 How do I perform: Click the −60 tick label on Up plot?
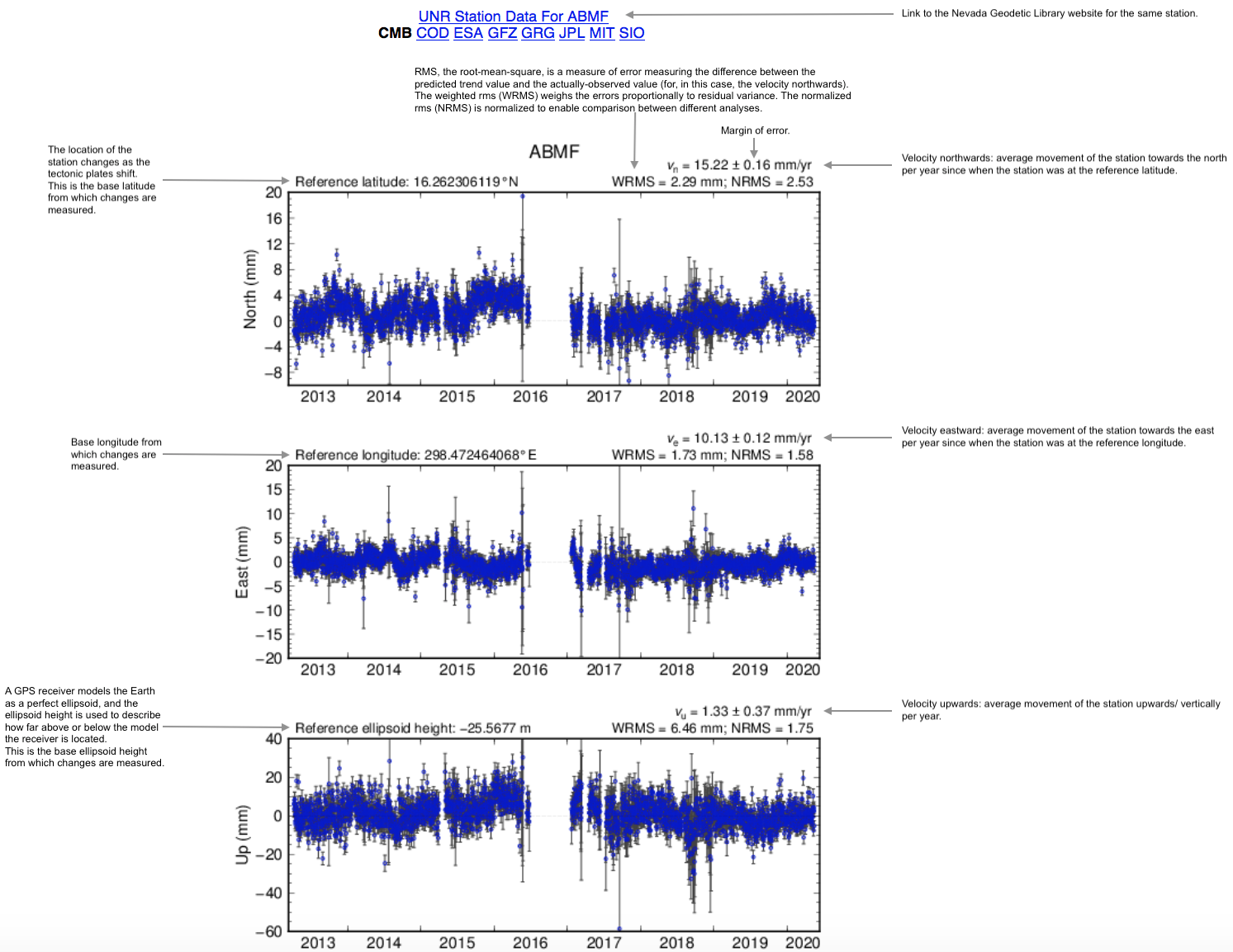[268, 931]
